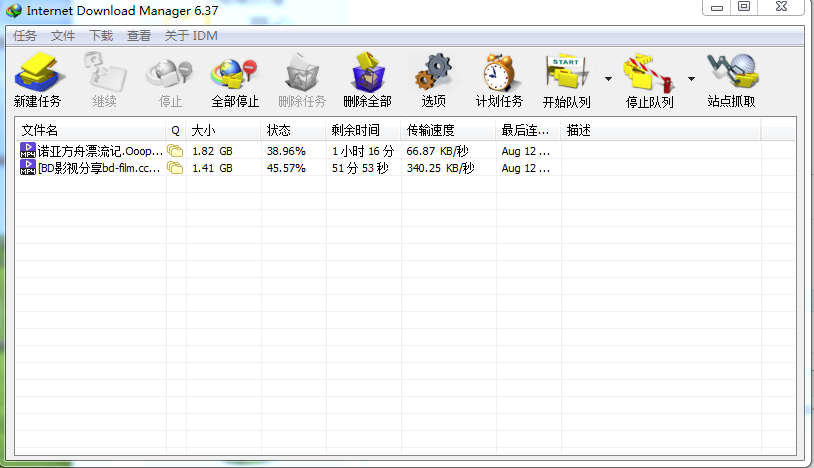Click the 停止 (stop) toolbar icon
The image size is (814, 468).
point(170,73)
